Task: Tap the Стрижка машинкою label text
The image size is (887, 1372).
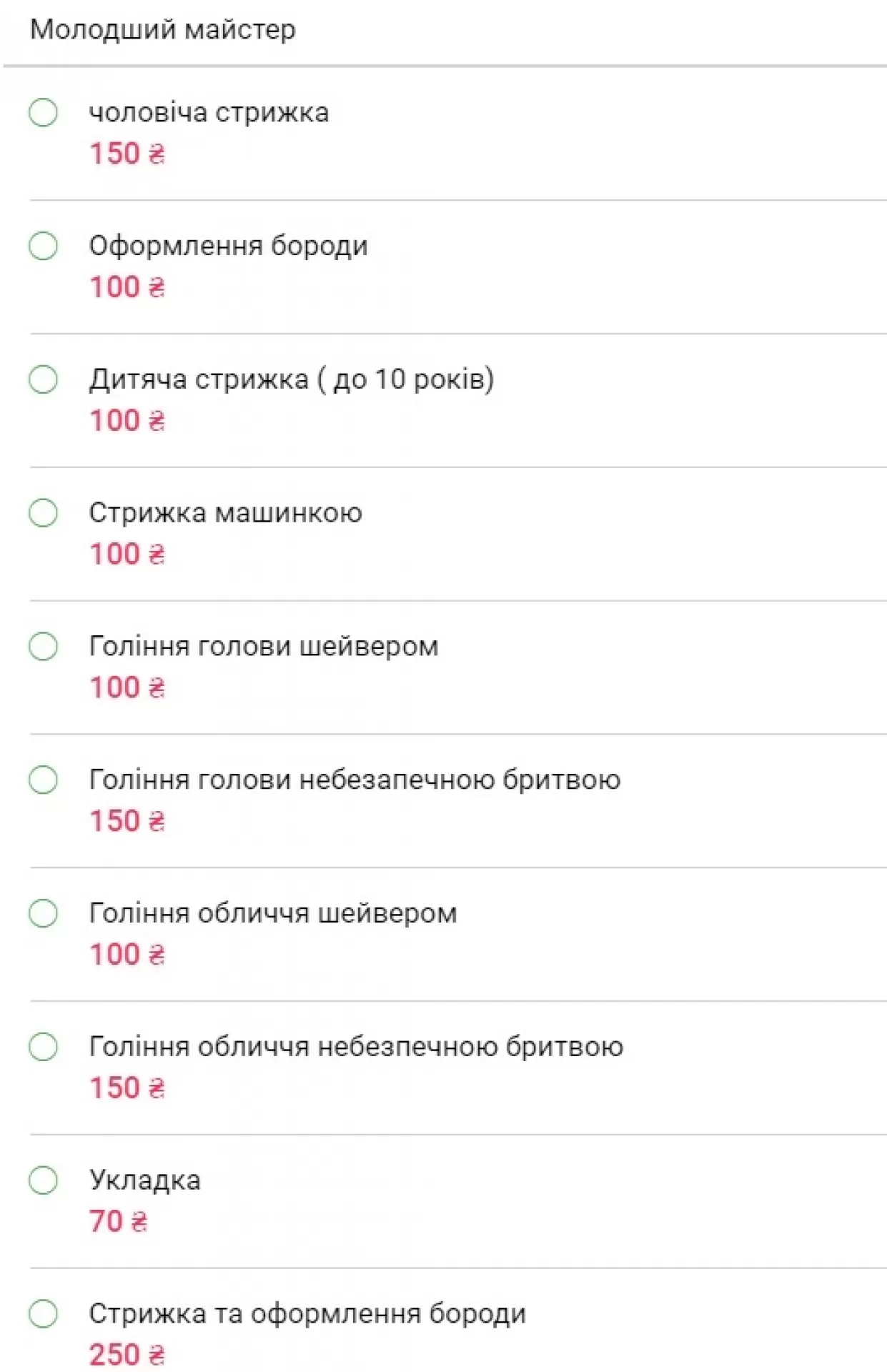Action: 225,513
